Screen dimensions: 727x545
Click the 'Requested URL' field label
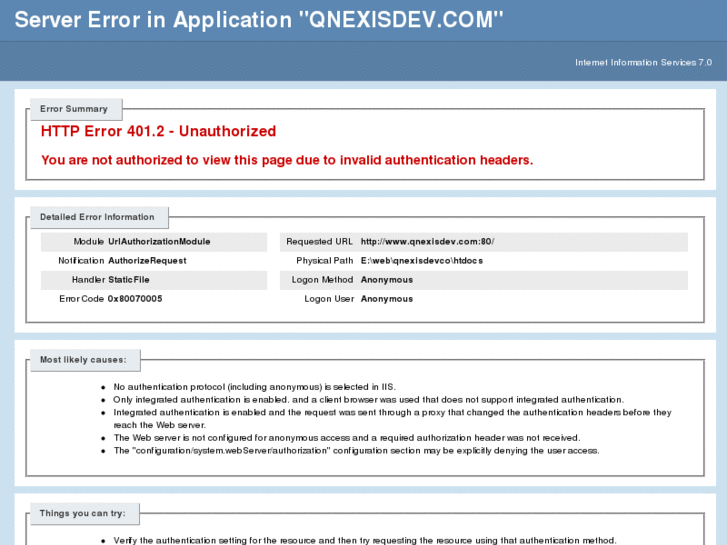tap(319, 242)
